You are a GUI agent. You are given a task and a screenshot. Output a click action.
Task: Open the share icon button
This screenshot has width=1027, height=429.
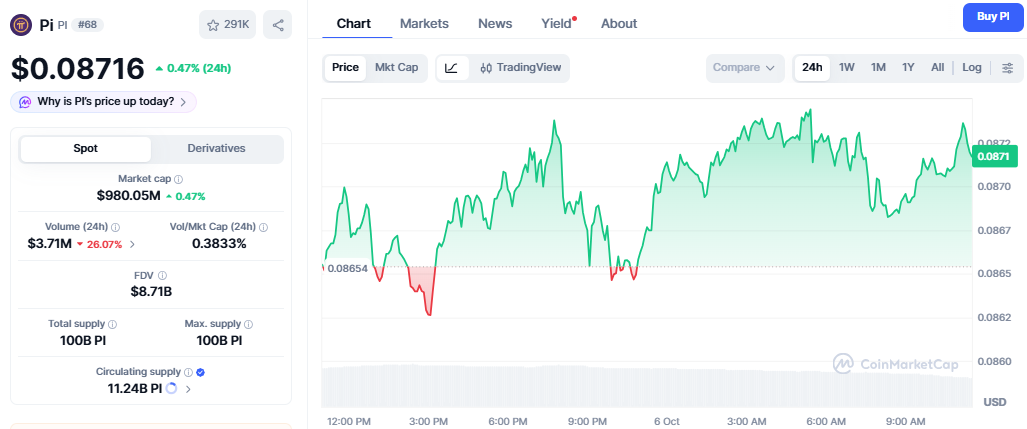click(278, 25)
